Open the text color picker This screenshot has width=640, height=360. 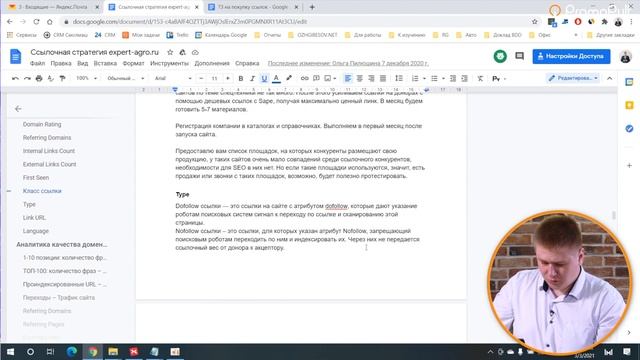point(276,78)
